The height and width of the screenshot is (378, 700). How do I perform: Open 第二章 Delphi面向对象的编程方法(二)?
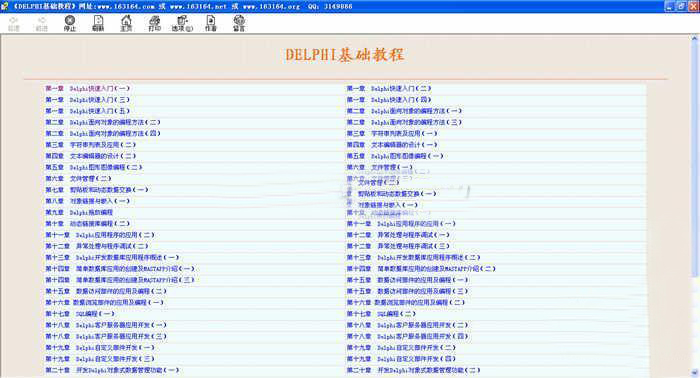(x=103, y=122)
